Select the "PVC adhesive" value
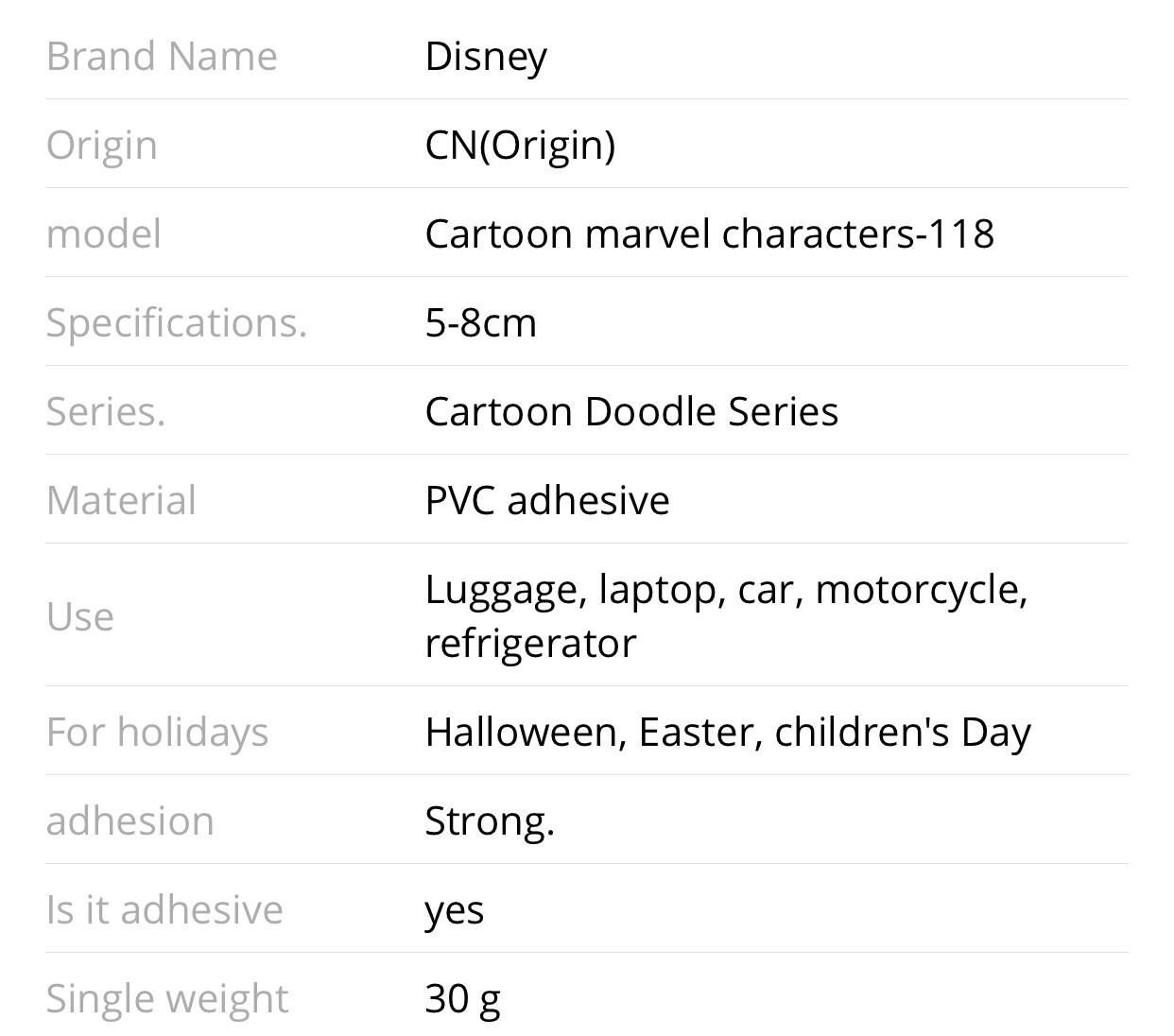This screenshot has width=1174, height=1036. point(547,500)
